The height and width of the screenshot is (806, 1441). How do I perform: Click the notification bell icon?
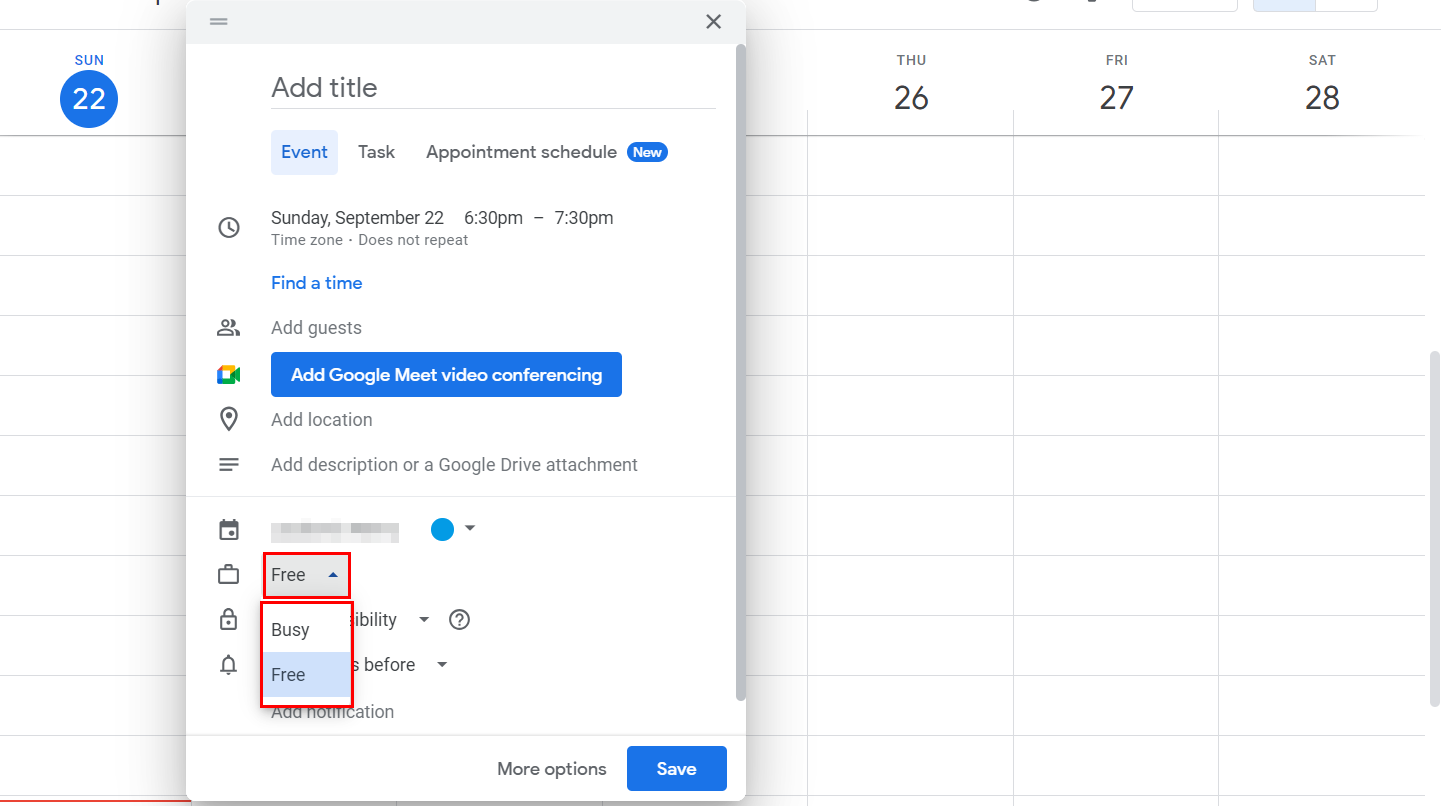229,665
